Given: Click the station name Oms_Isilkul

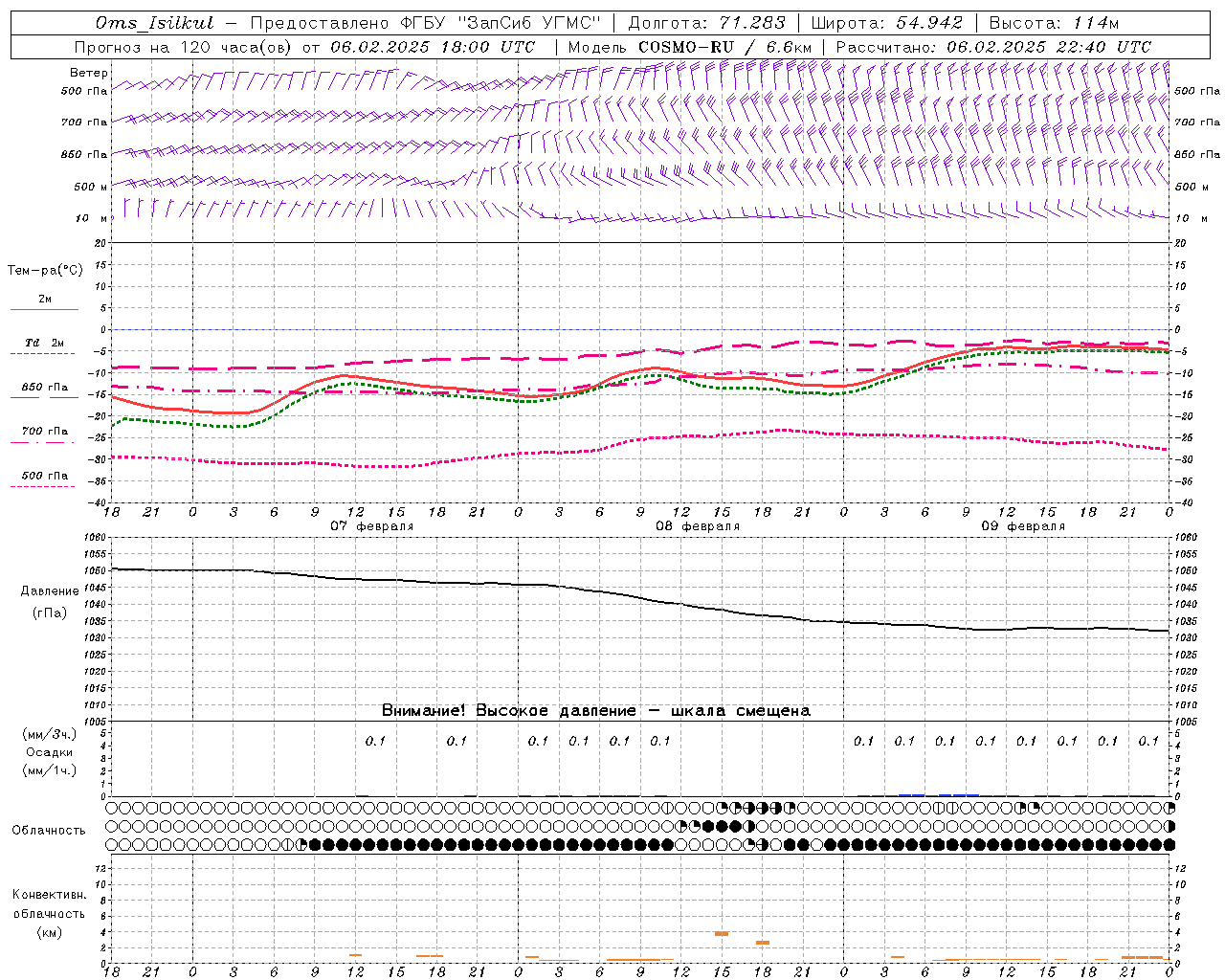Looking at the screenshot, I should pyautogui.click(x=154, y=23).
